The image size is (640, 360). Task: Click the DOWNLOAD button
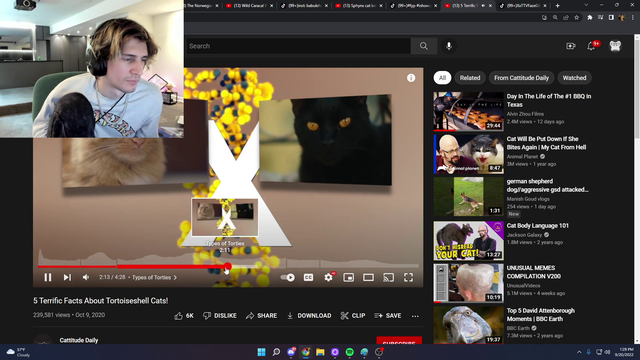309,316
